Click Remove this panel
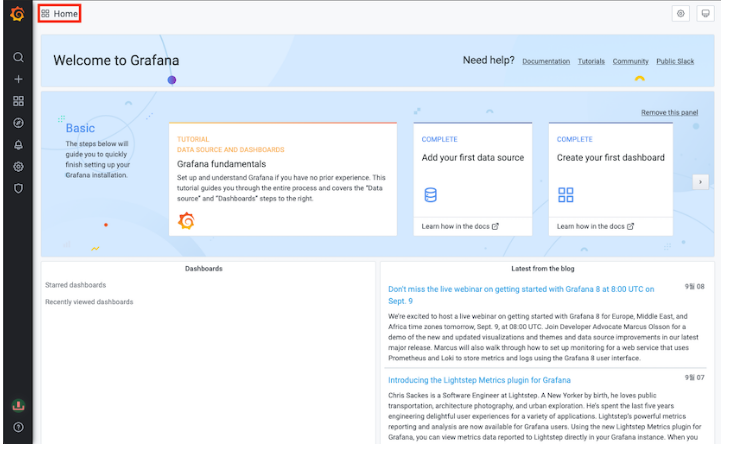 (x=669, y=112)
